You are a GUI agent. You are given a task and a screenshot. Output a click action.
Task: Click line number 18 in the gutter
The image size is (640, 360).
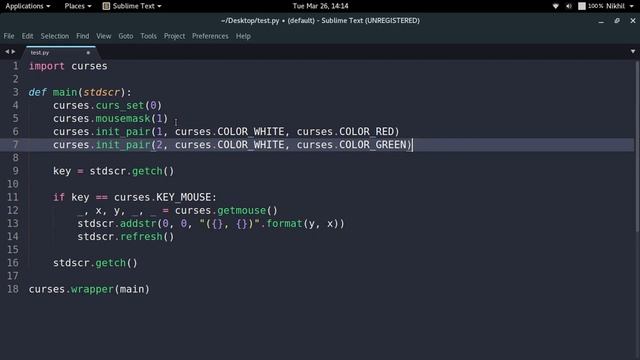click(13, 289)
